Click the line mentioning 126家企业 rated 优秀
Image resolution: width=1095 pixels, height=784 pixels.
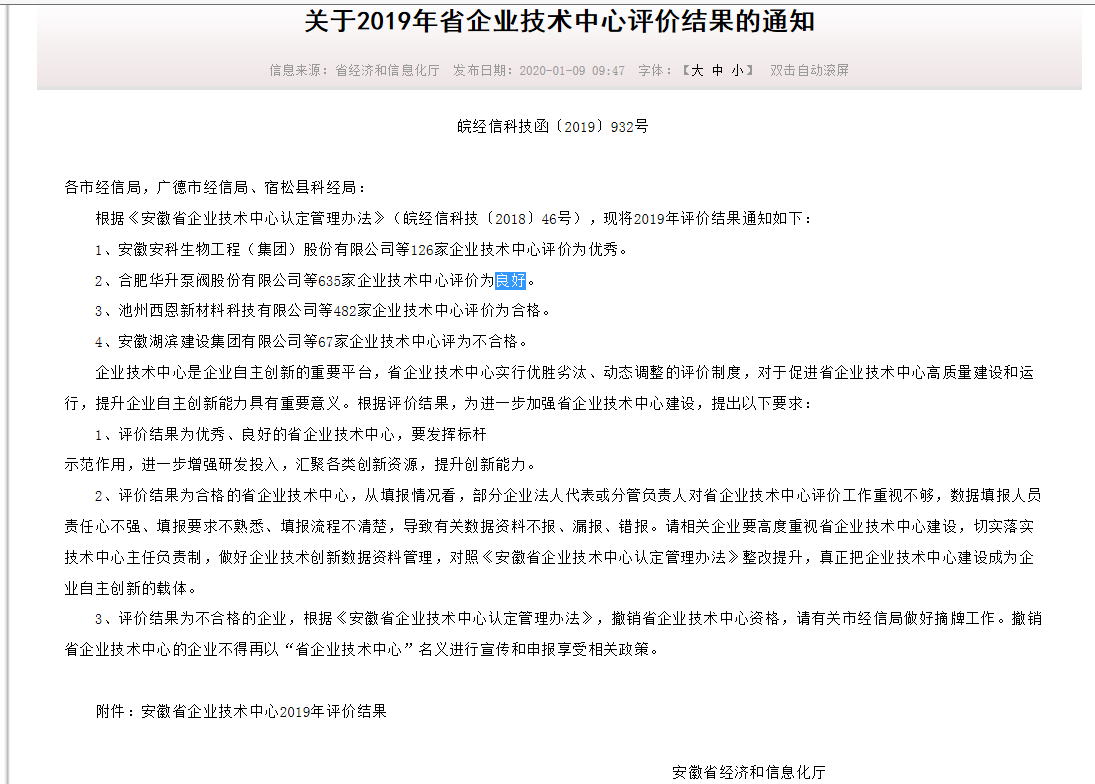point(361,249)
